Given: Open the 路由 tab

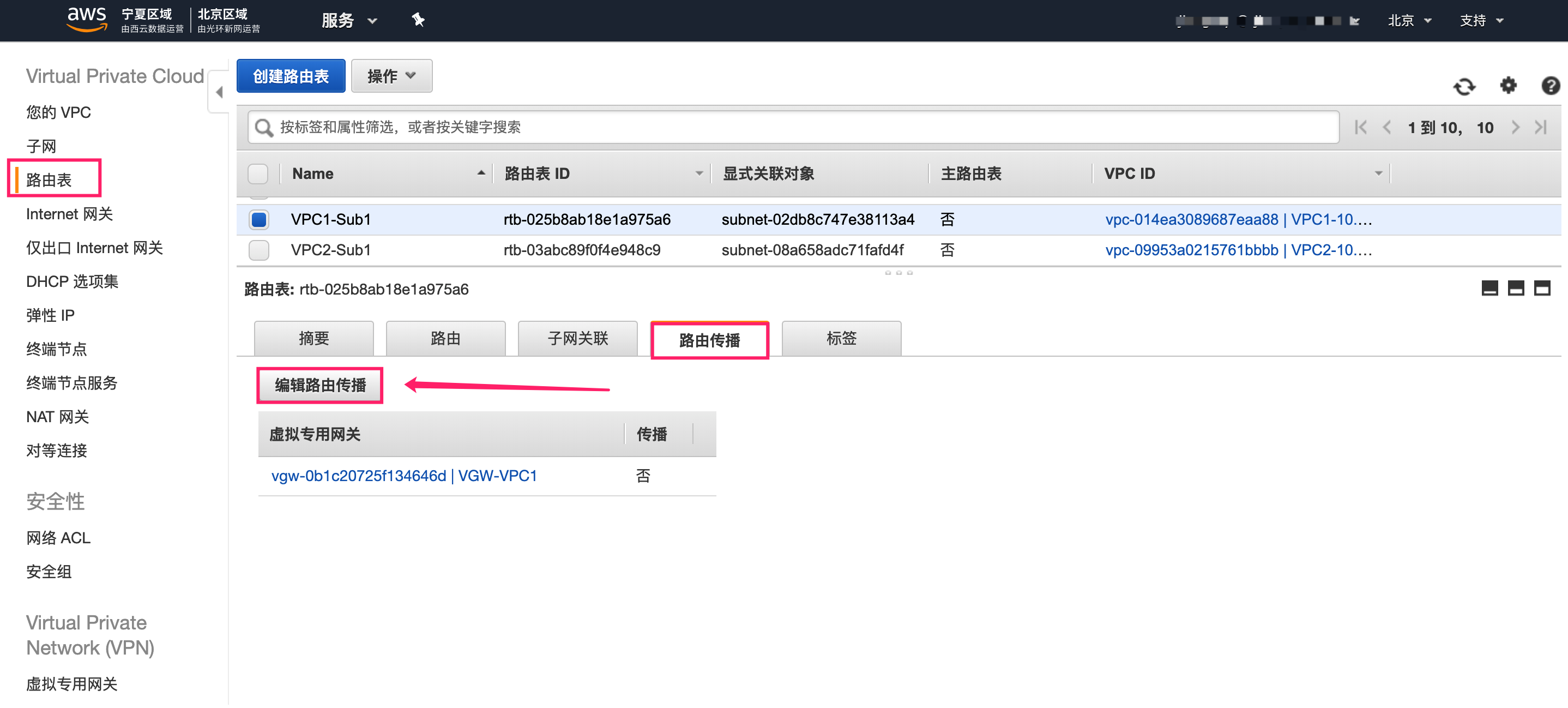Looking at the screenshot, I should coord(445,339).
